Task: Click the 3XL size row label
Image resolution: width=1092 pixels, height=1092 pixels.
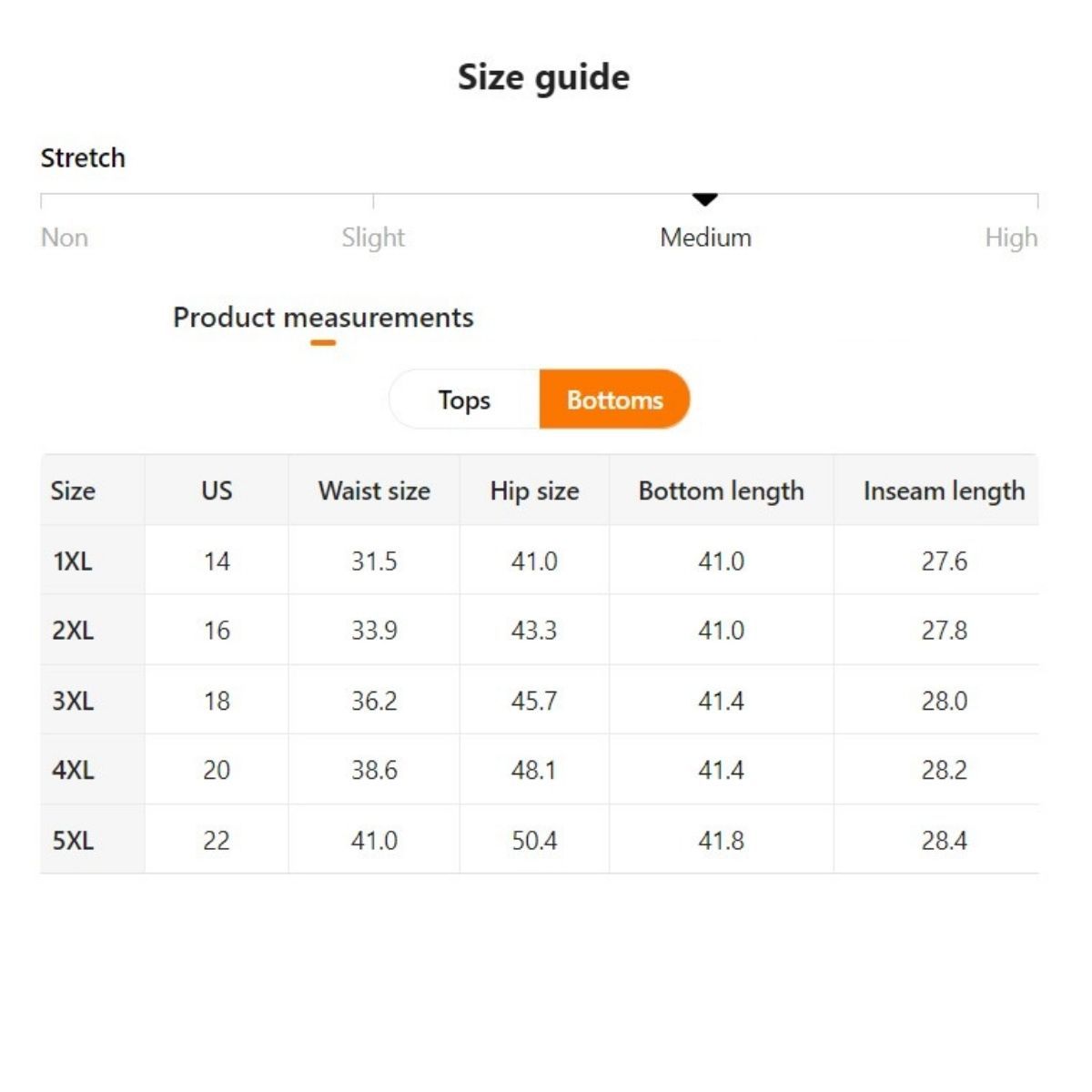Action: coord(73,701)
